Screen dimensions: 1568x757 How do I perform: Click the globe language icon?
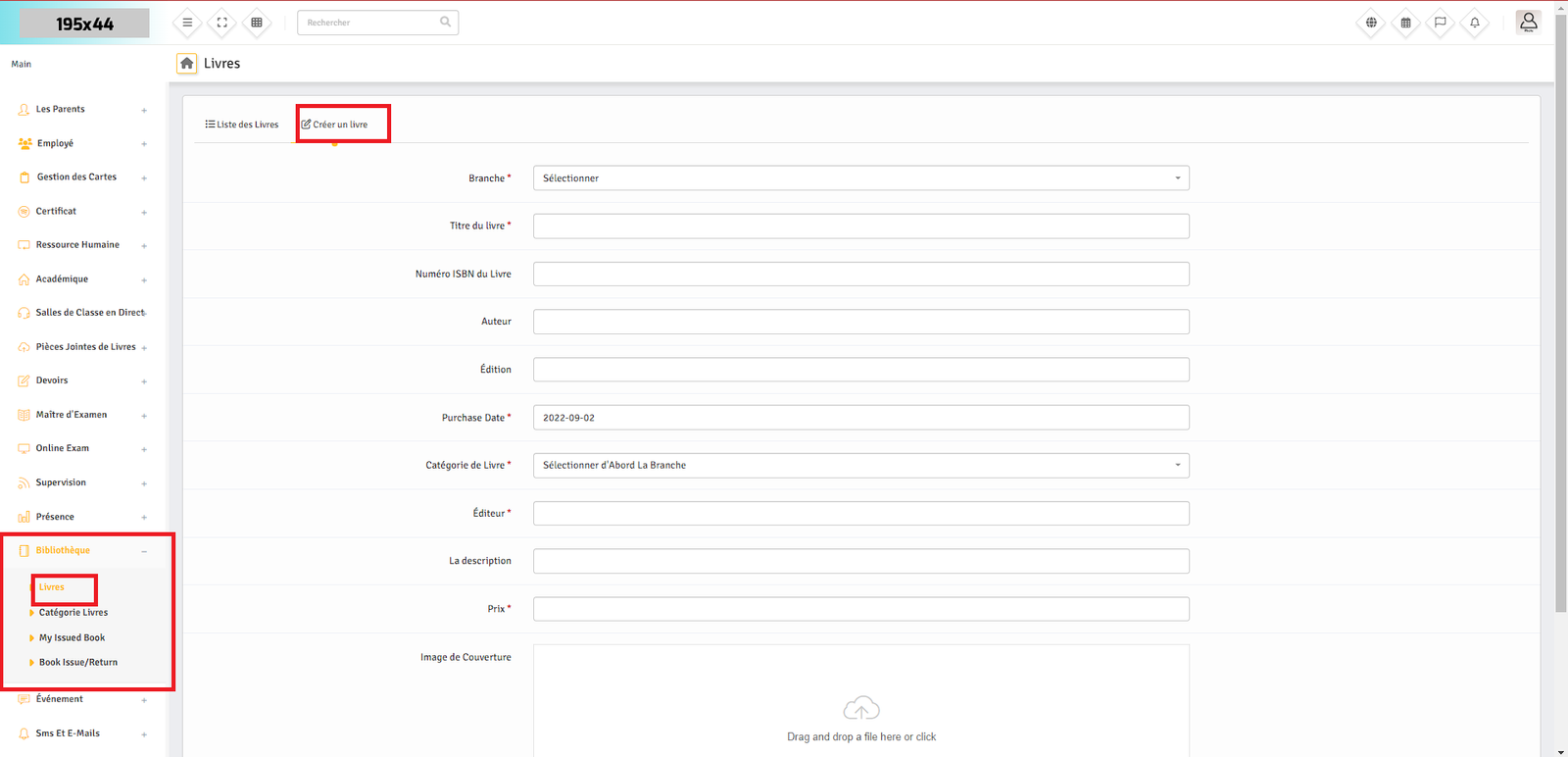pos(1371,23)
